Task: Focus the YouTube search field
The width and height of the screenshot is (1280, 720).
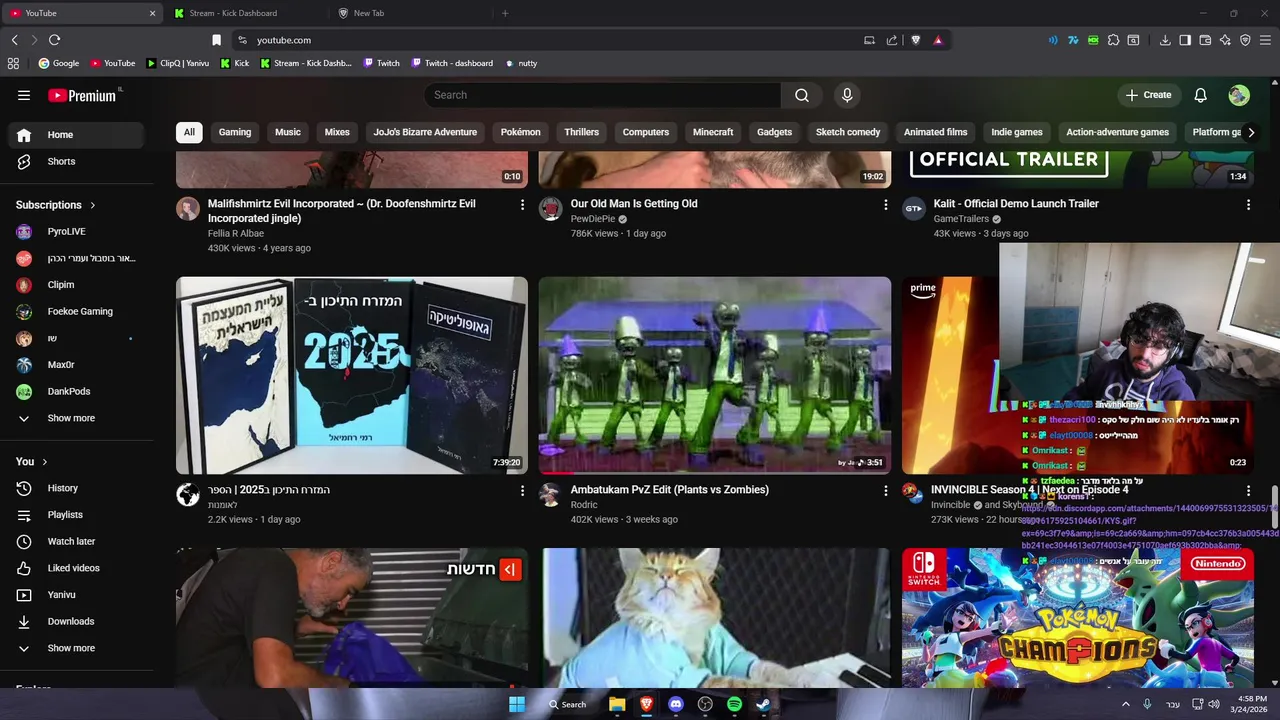Action: pyautogui.click(x=603, y=95)
